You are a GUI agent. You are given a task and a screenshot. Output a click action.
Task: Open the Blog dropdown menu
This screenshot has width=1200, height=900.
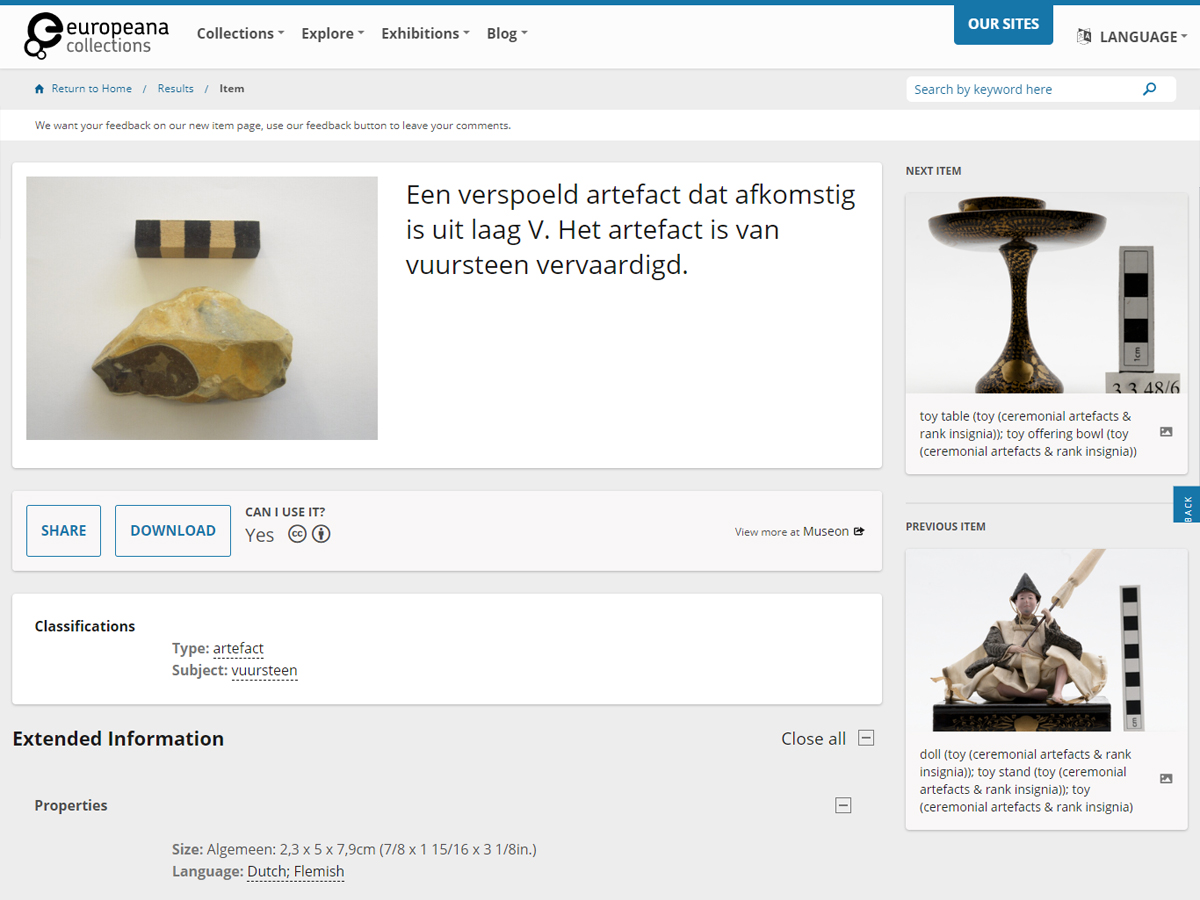click(x=506, y=34)
